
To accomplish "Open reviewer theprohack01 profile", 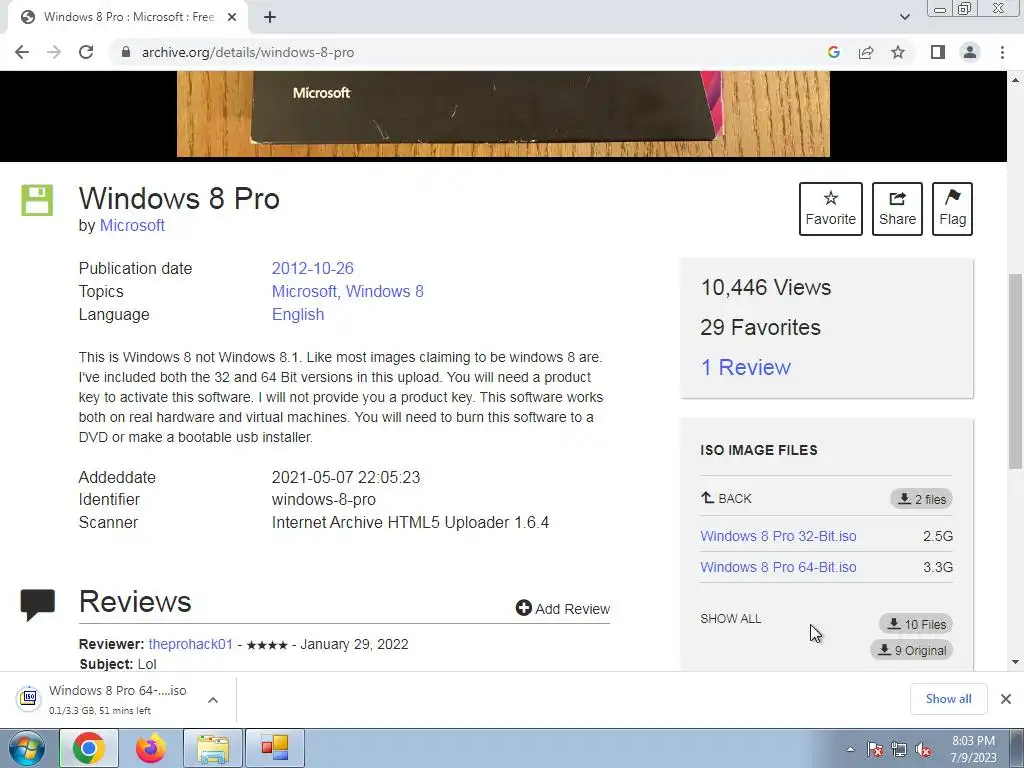I will pyautogui.click(x=191, y=644).
